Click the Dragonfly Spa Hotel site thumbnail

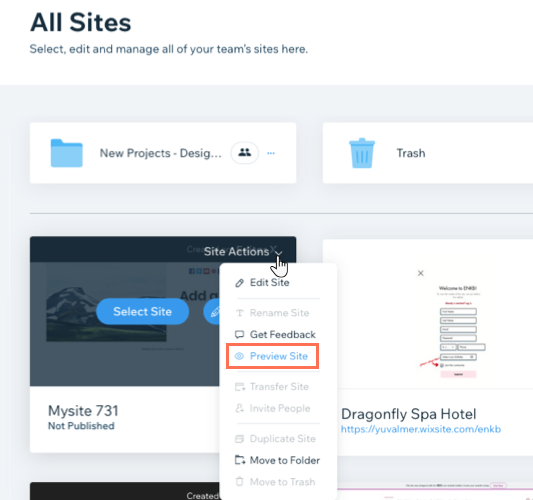pos(428,314)
